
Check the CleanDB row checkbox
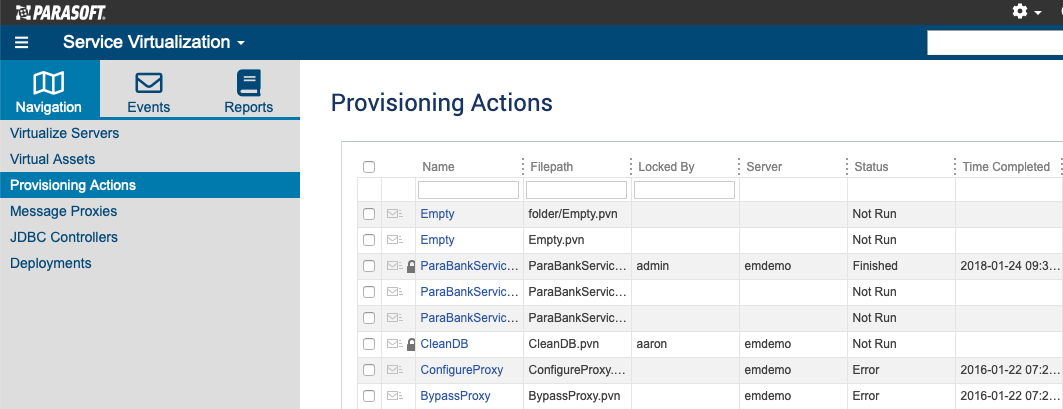(x=369, y=344)
